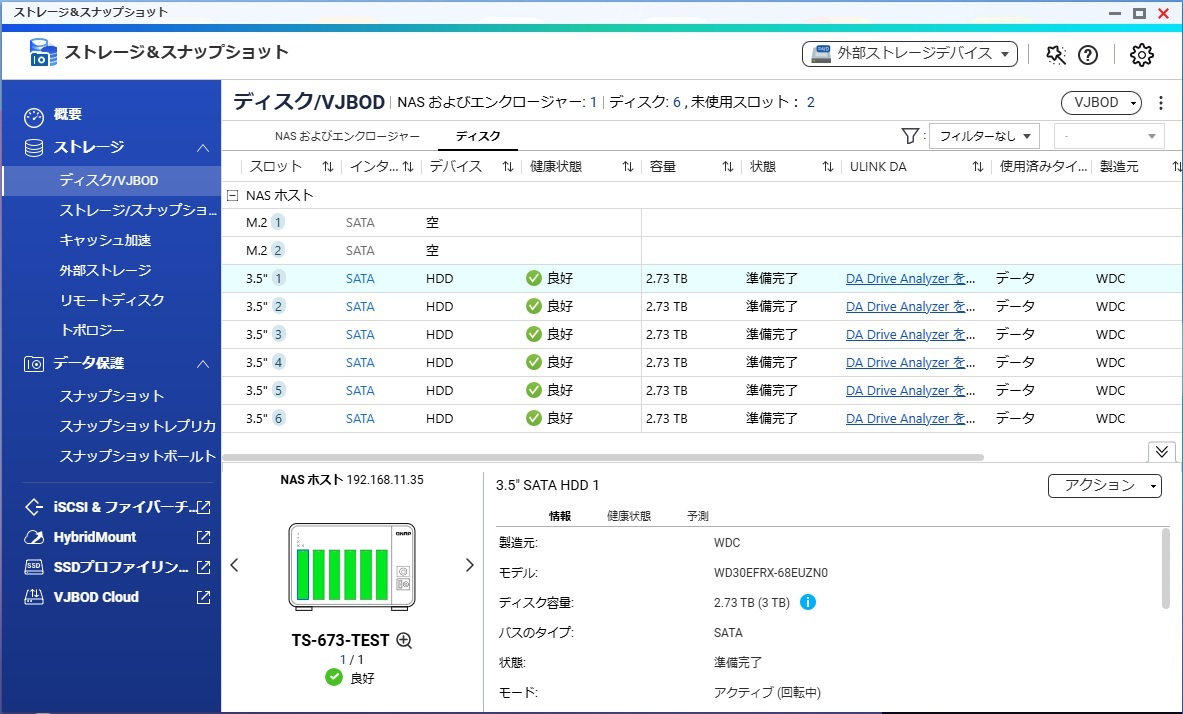Screen dimensions: 1183x714
Task: Click the disk capacity info icon
Action: [x=807, y=602]
